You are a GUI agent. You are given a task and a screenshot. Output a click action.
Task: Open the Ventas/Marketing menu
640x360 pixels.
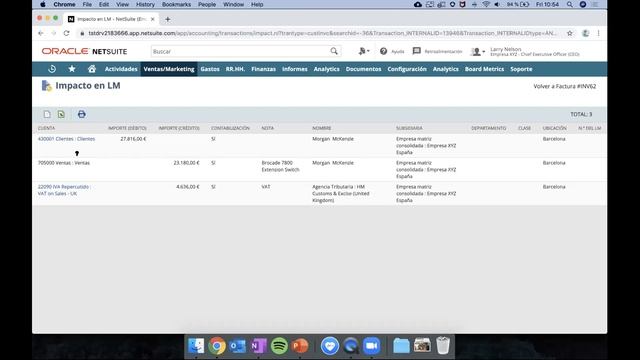pyautogui.click(x=169, y=69)
